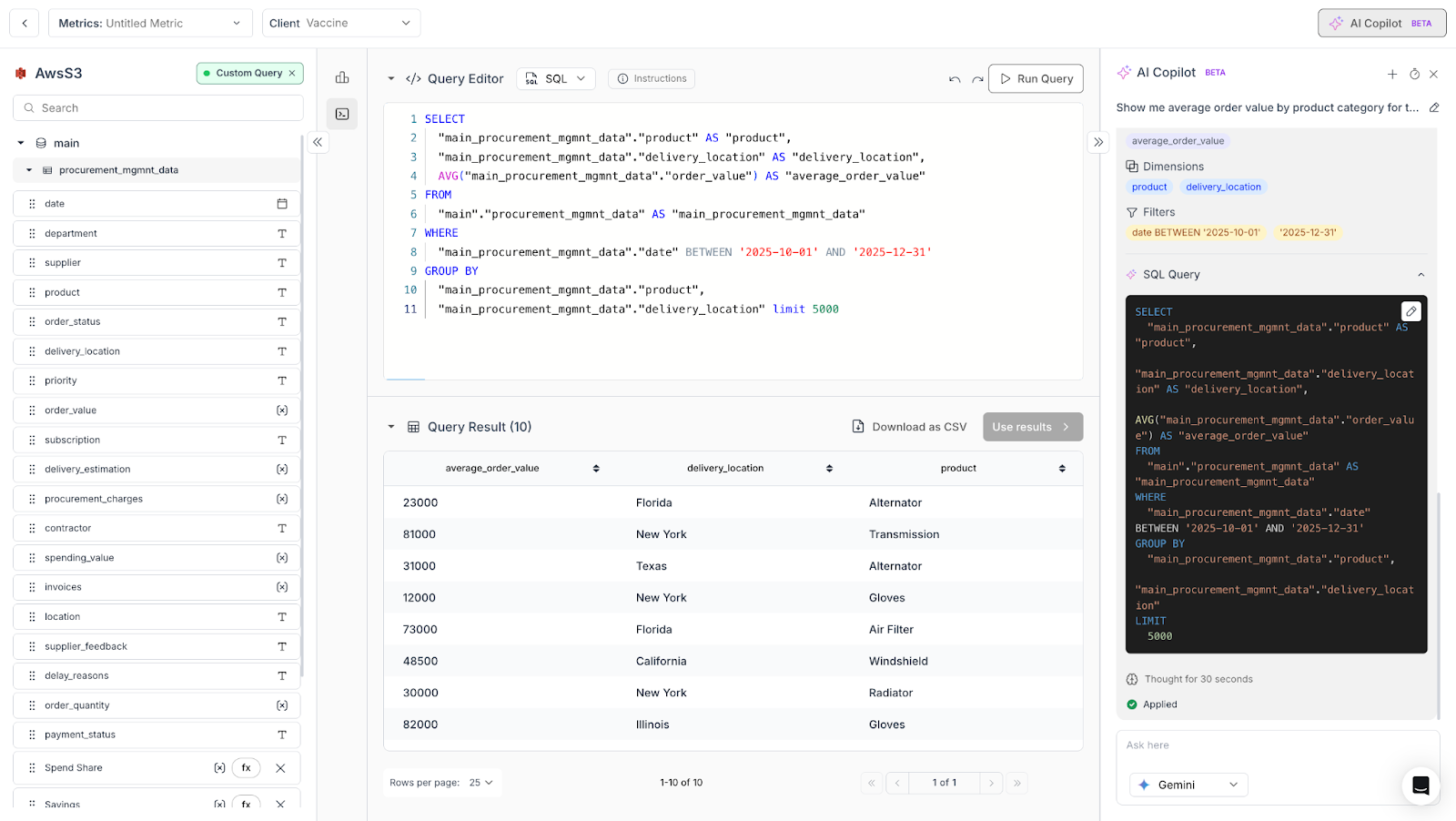Click the calendar icon on date field
Screen dimensions: 1456x821
click(x=282, y=204)
